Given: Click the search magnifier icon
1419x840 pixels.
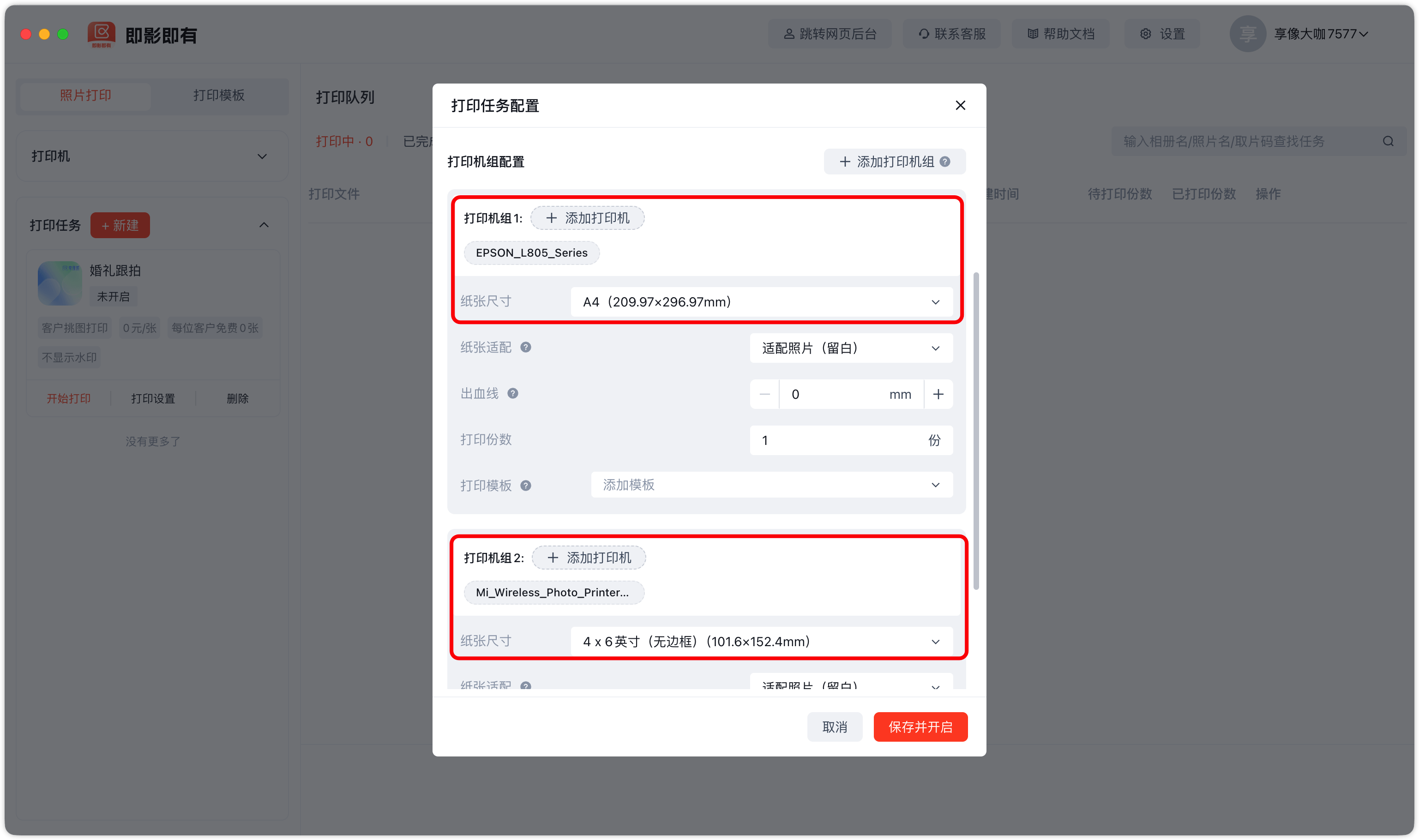Looking at the screenshot, I should (x=1388, y=142).
